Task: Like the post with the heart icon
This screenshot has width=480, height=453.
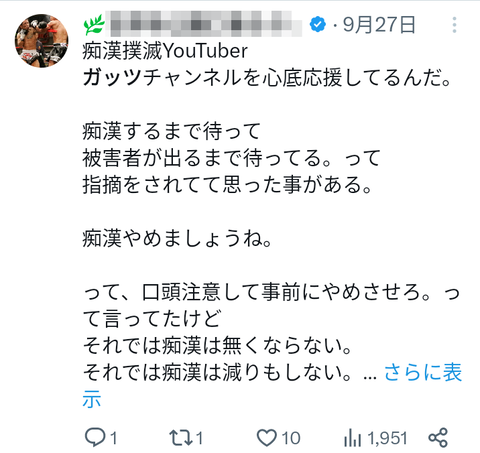Action: [x=267, y=438]
